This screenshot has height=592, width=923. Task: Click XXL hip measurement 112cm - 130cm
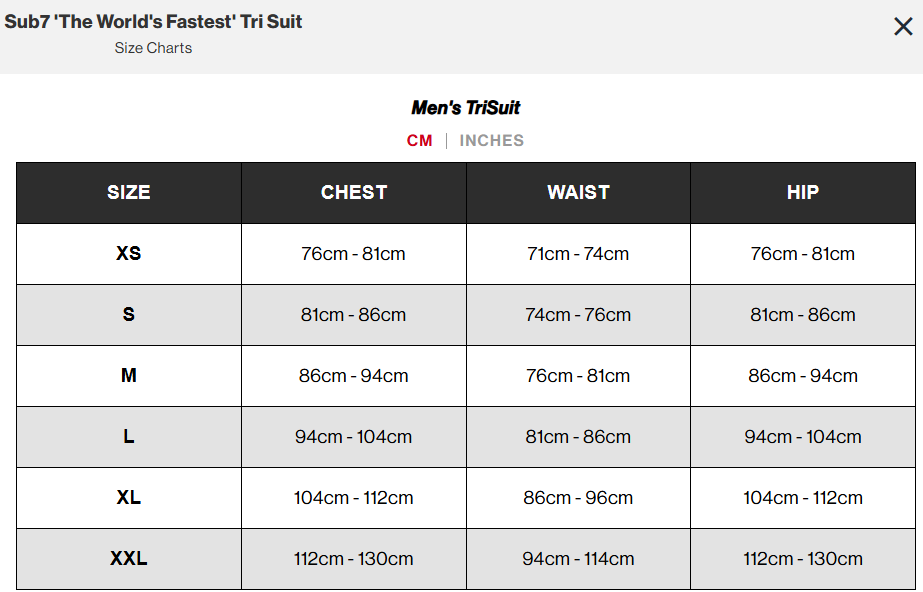coord(803,559)
